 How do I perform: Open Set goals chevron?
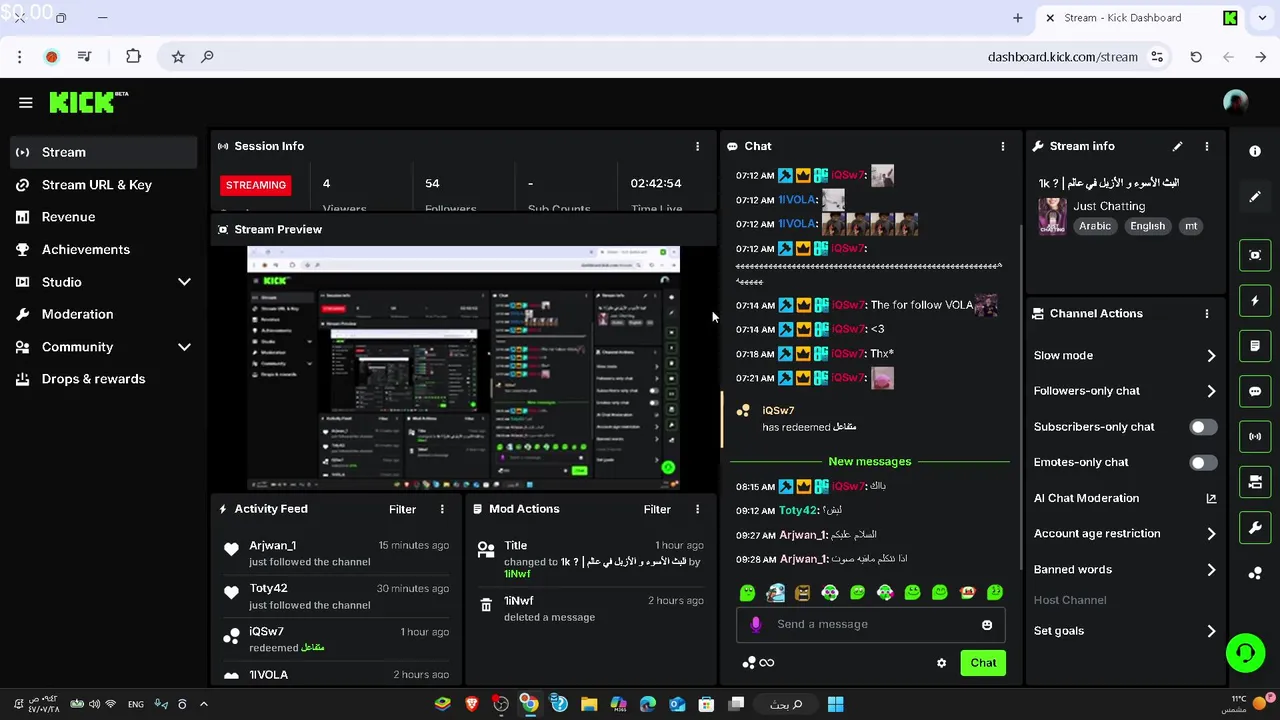(1211, 631)
